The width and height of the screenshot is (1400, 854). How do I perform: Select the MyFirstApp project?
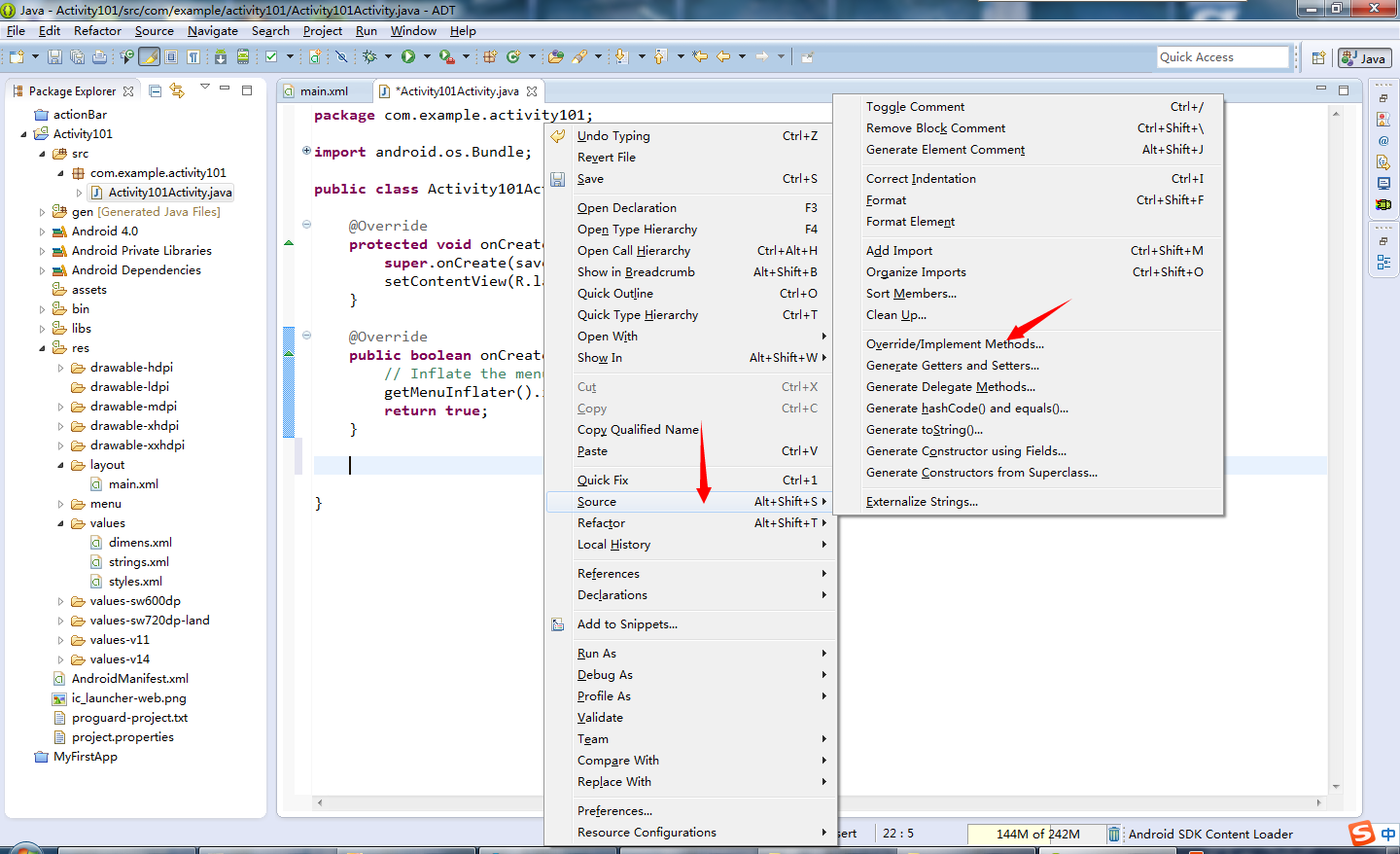tap(85, 757)
